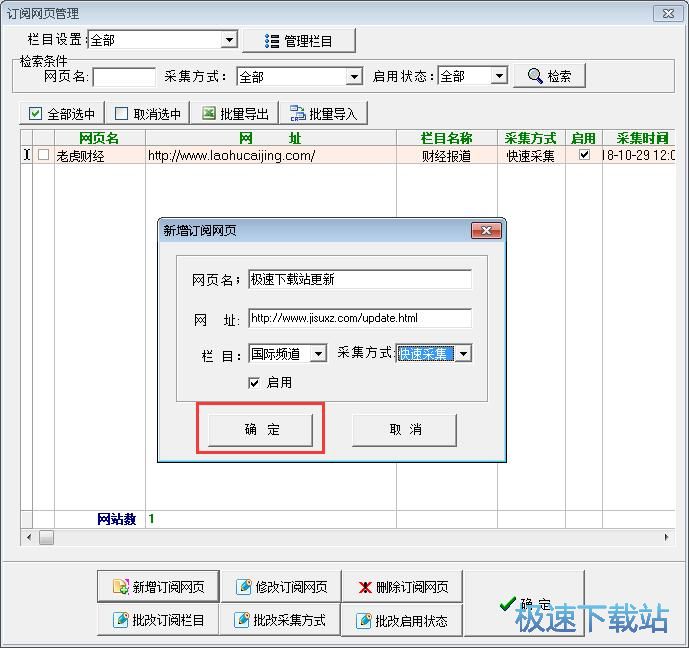Click the horizontal scrollbar thumb of the table
The image size is (689, 648).
(46, 537)
